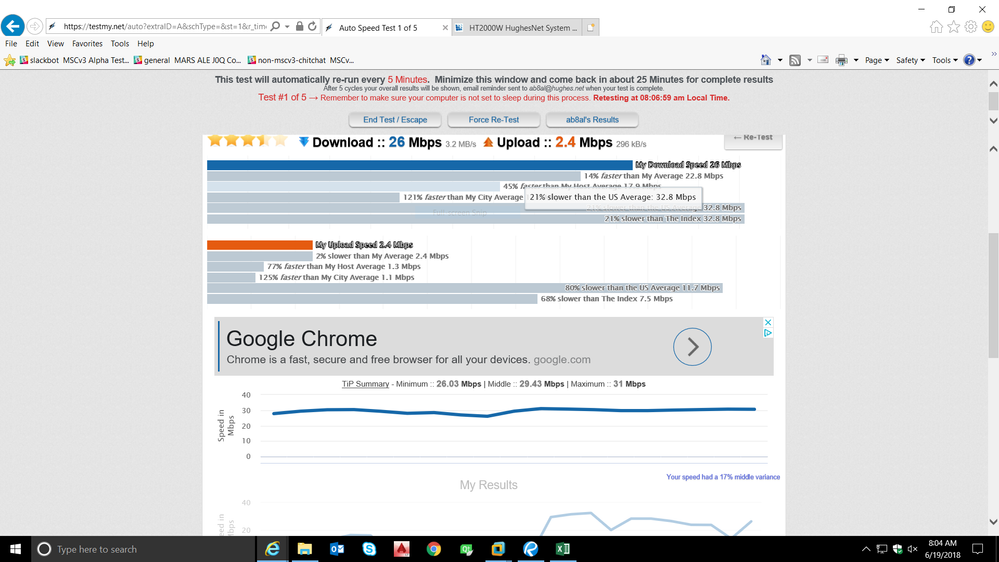Click the End Test / Escape button
The height and width of the screenshot is (562, 999).
(x=395, y=120)
